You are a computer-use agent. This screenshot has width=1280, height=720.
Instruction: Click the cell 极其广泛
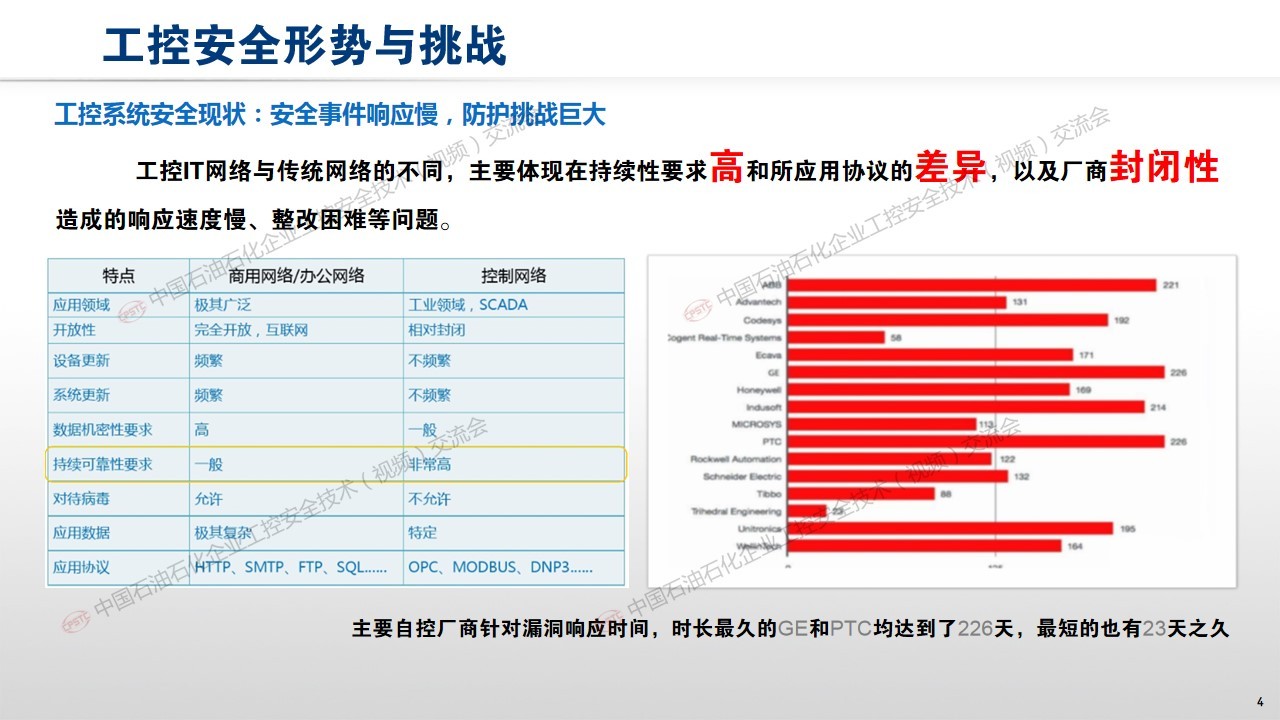223,304
